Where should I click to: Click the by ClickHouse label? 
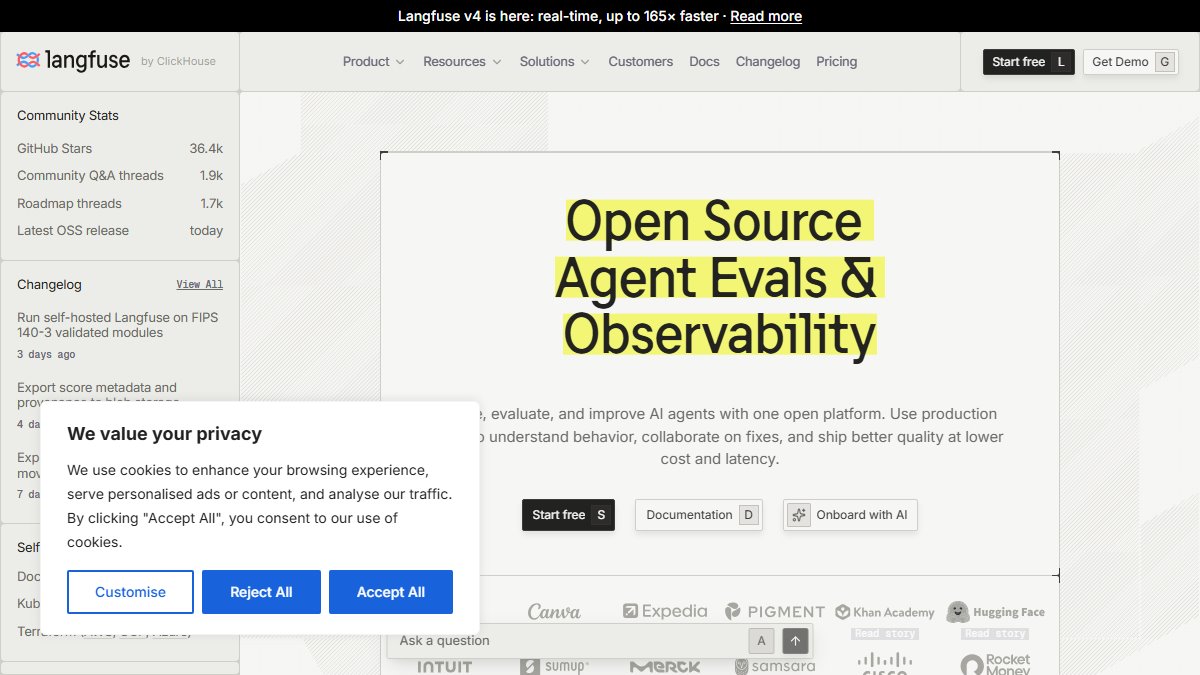pos(178,62)
